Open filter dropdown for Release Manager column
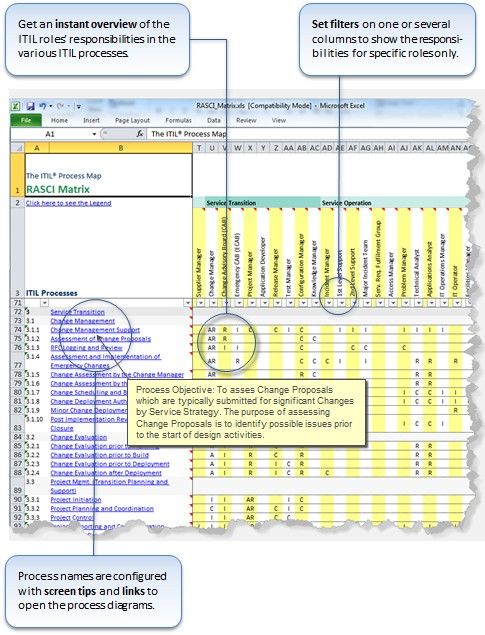This screenshot has width=485, height=635. pyautogui.click(x=277, y=303)
